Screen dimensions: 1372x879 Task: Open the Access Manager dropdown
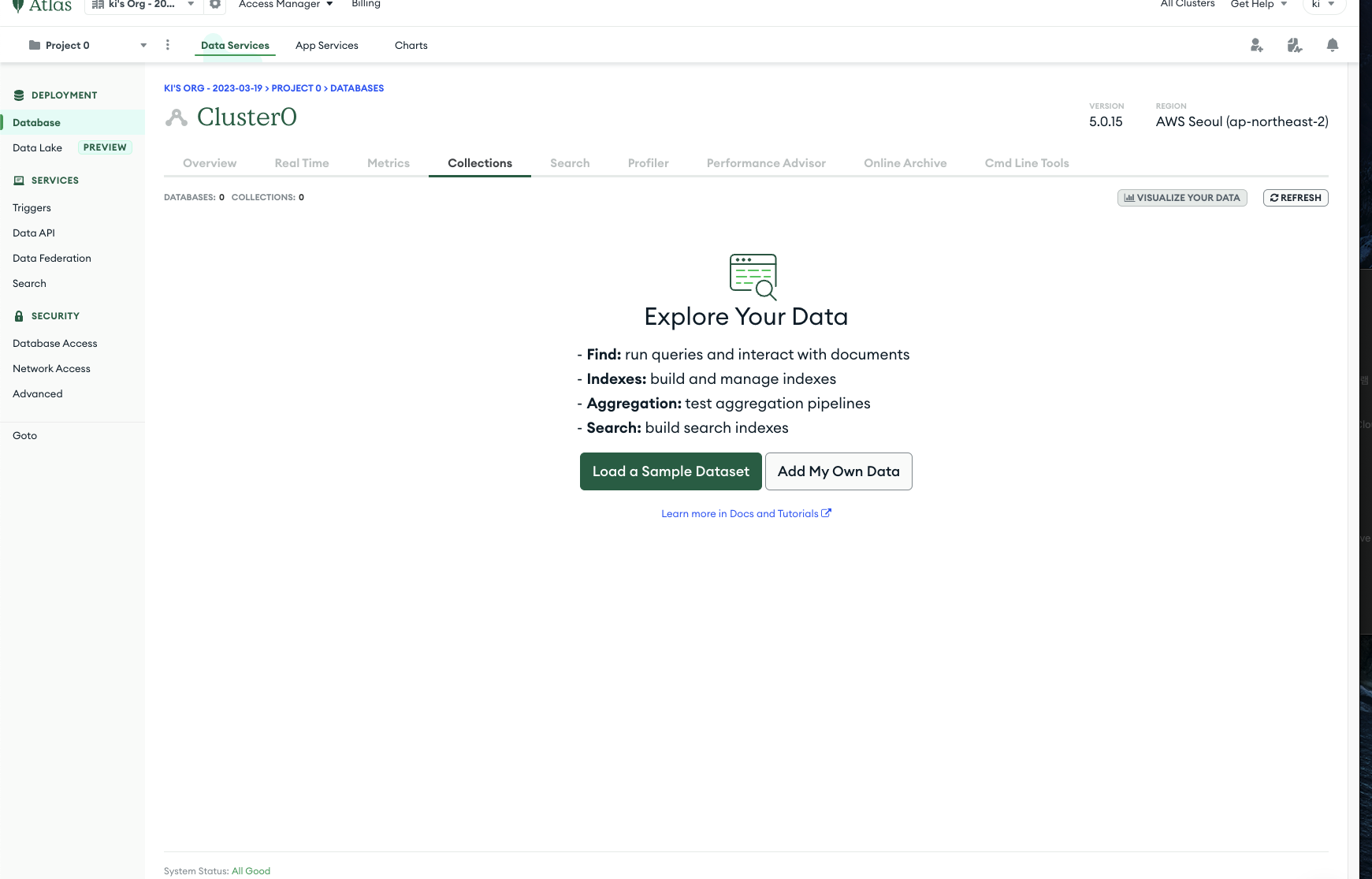(x=286, y=4)
